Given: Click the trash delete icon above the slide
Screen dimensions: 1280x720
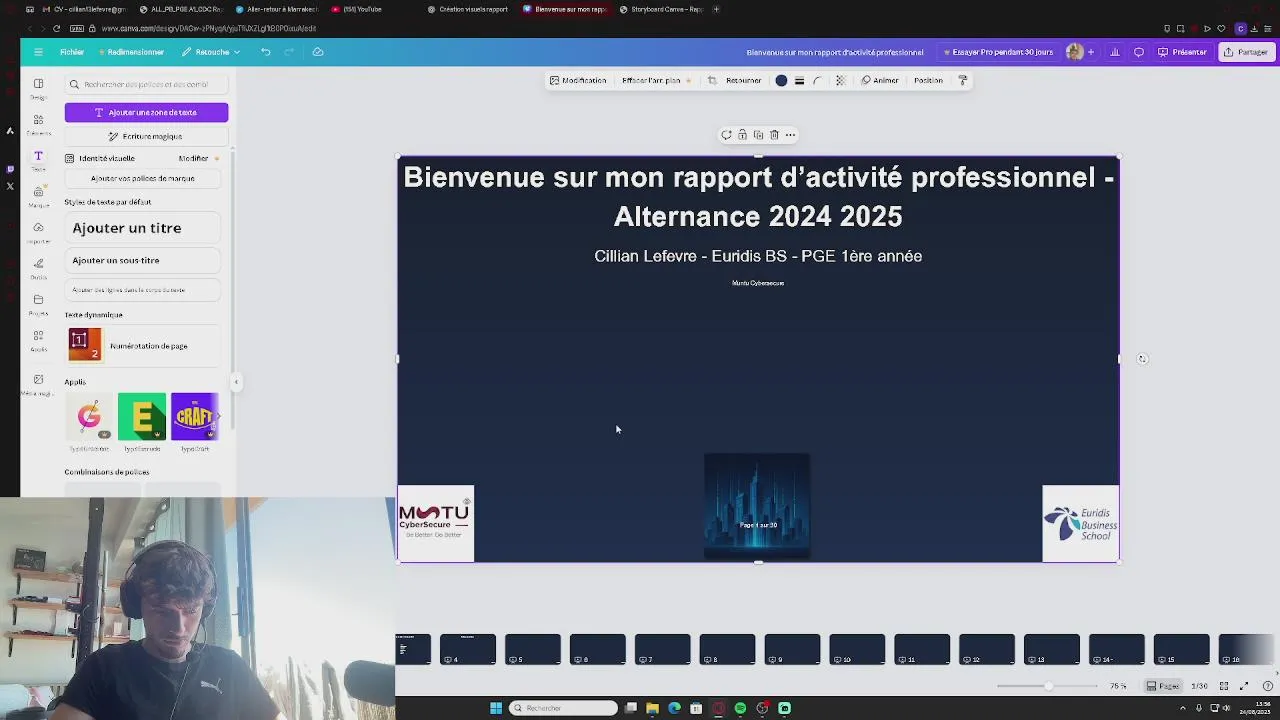Looking at the screenshot, I should (x=774, y=135).
